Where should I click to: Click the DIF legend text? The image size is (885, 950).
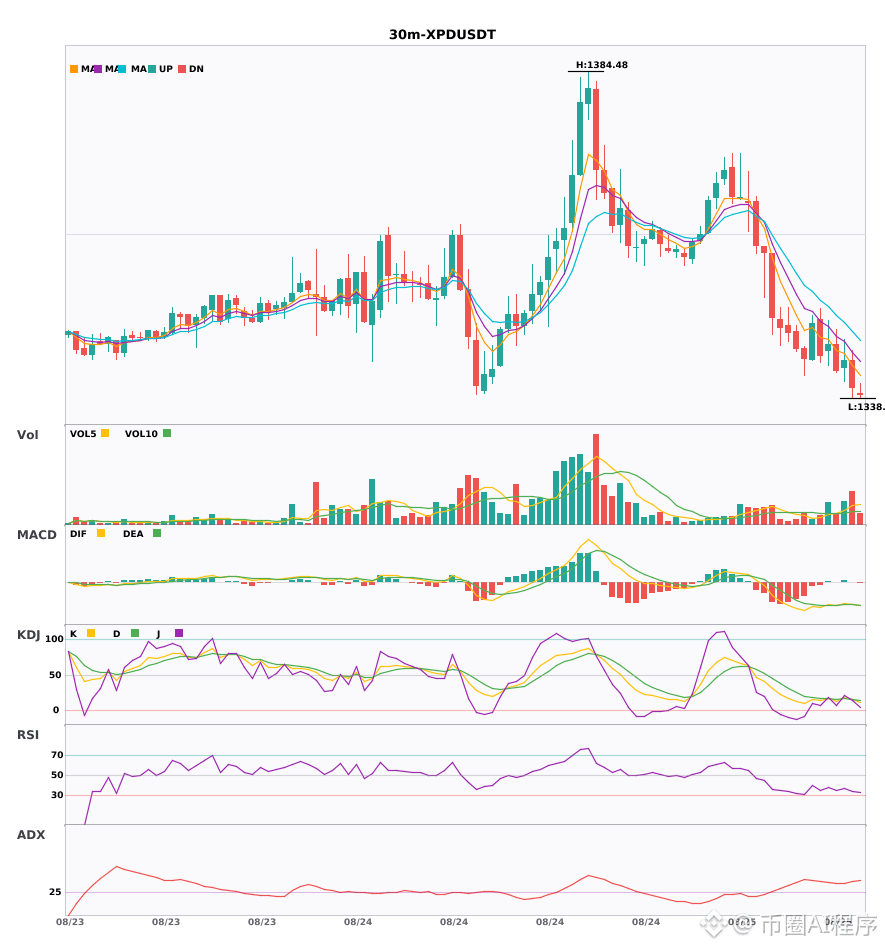point(78,534)
